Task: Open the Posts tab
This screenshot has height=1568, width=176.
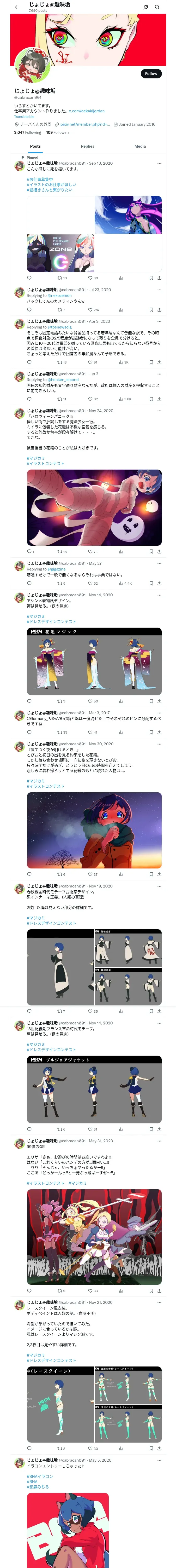Action: pyautogui.click(x=35, y=146)
